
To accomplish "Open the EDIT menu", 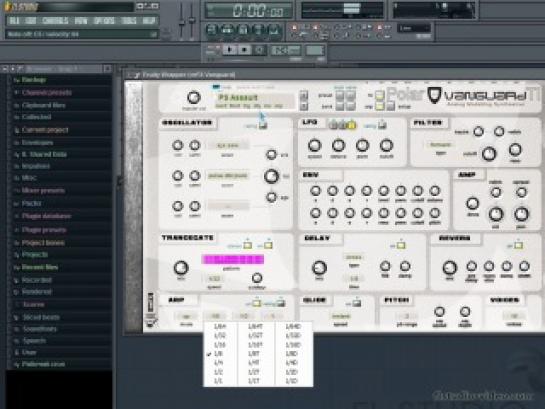I will pyautogui.click(x=31, y=21).
